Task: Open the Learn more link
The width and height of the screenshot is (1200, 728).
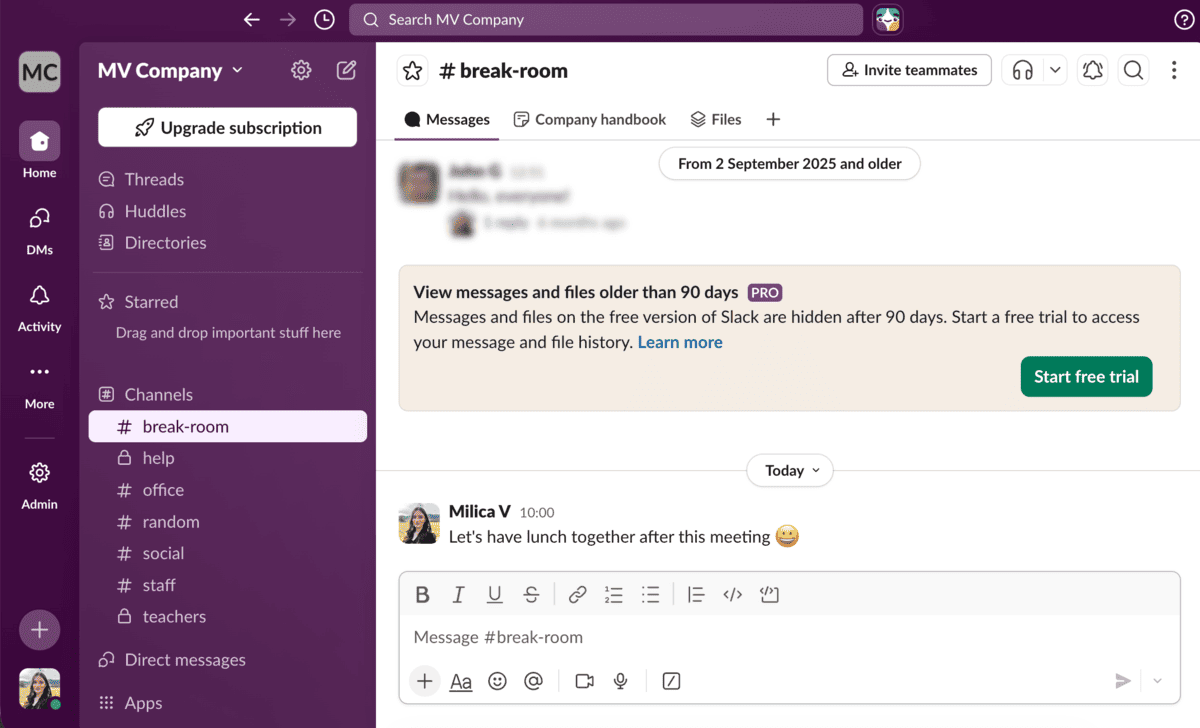Action: click(x=680, y=342)
